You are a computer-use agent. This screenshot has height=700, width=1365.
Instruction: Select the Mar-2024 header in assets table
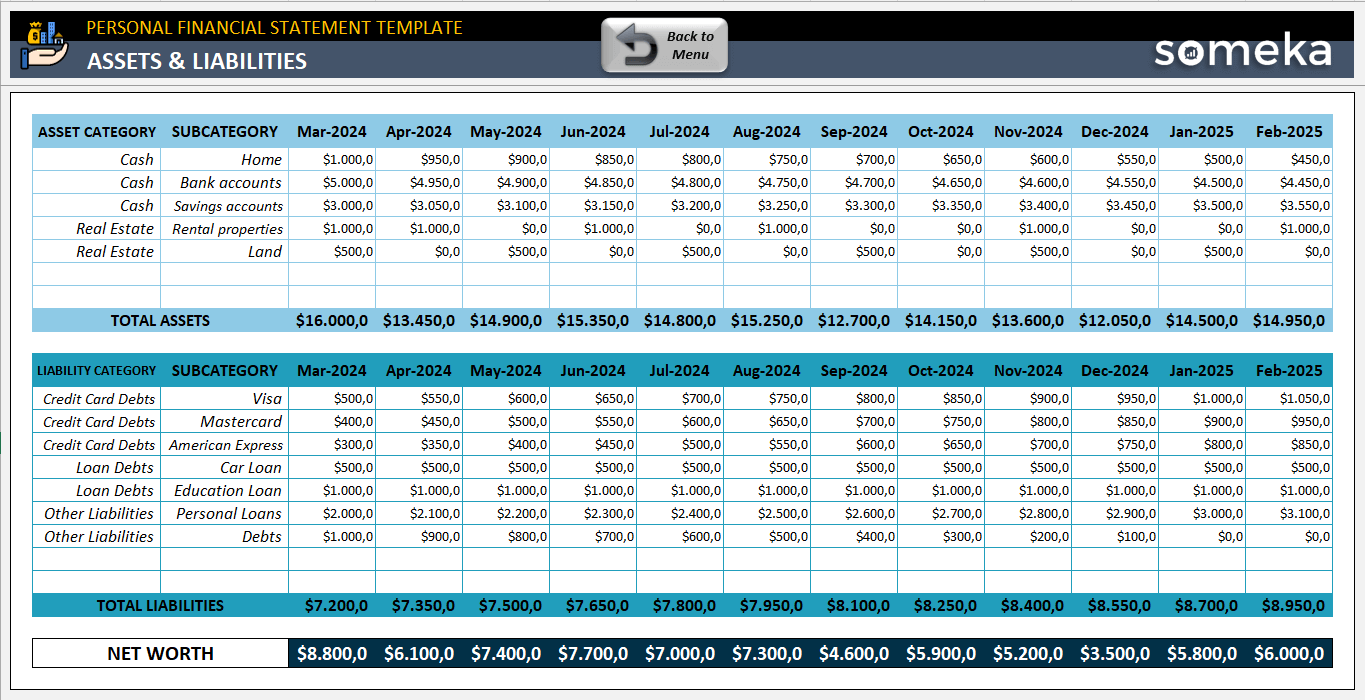[331, 131]
